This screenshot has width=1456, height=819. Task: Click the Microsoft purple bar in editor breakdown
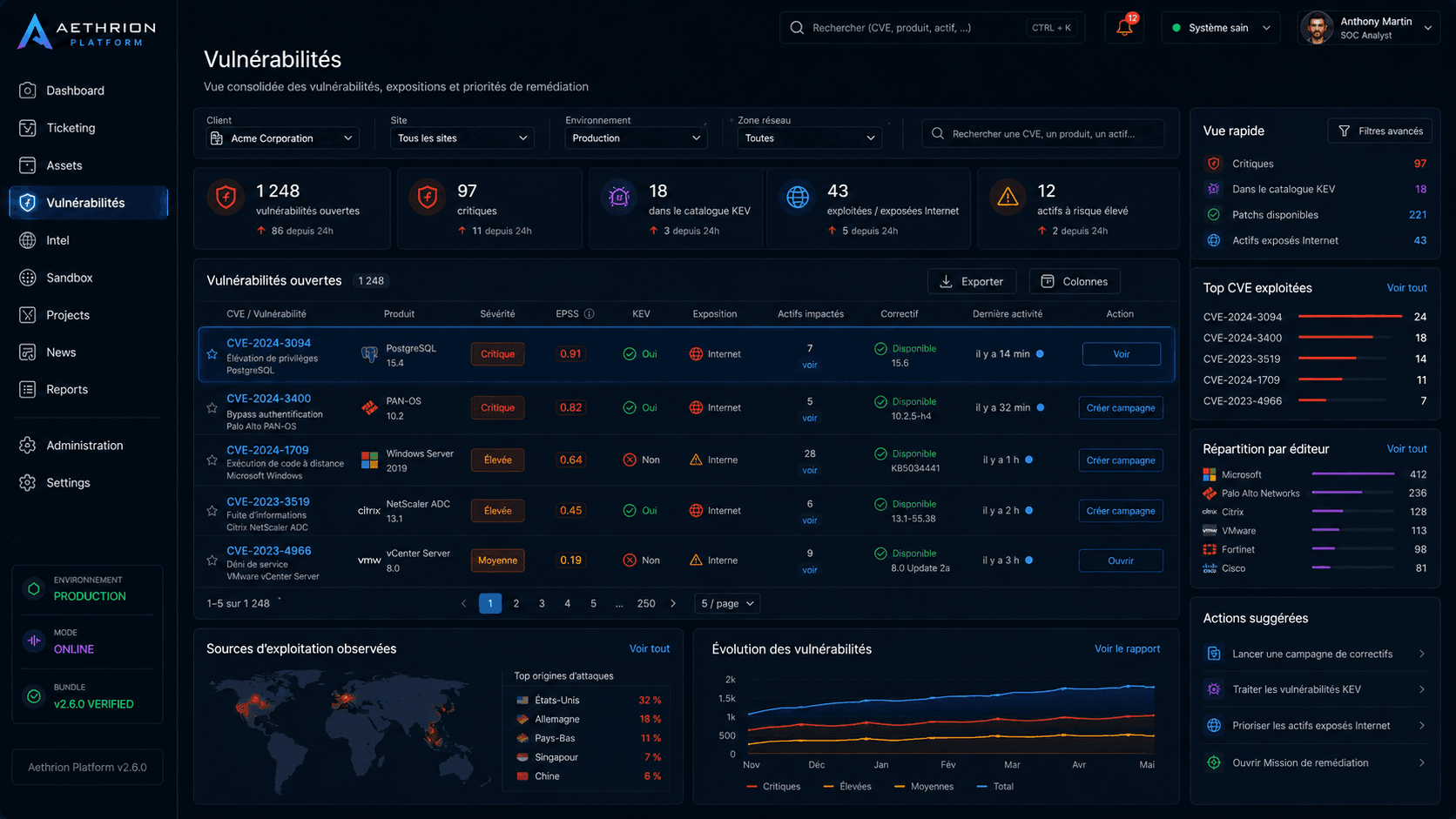pos(1353,474)
